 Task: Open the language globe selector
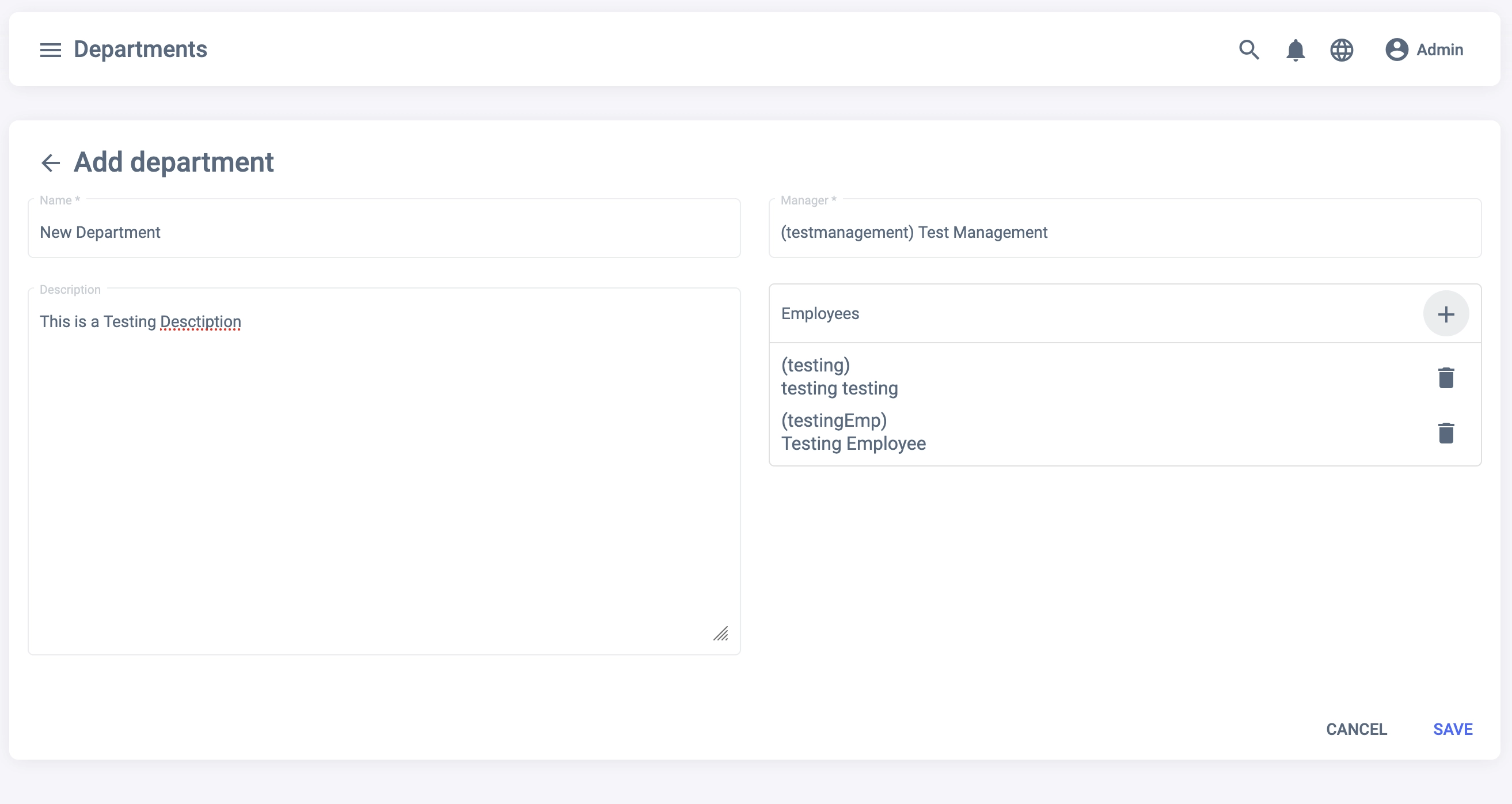(x=1342, y=50)
